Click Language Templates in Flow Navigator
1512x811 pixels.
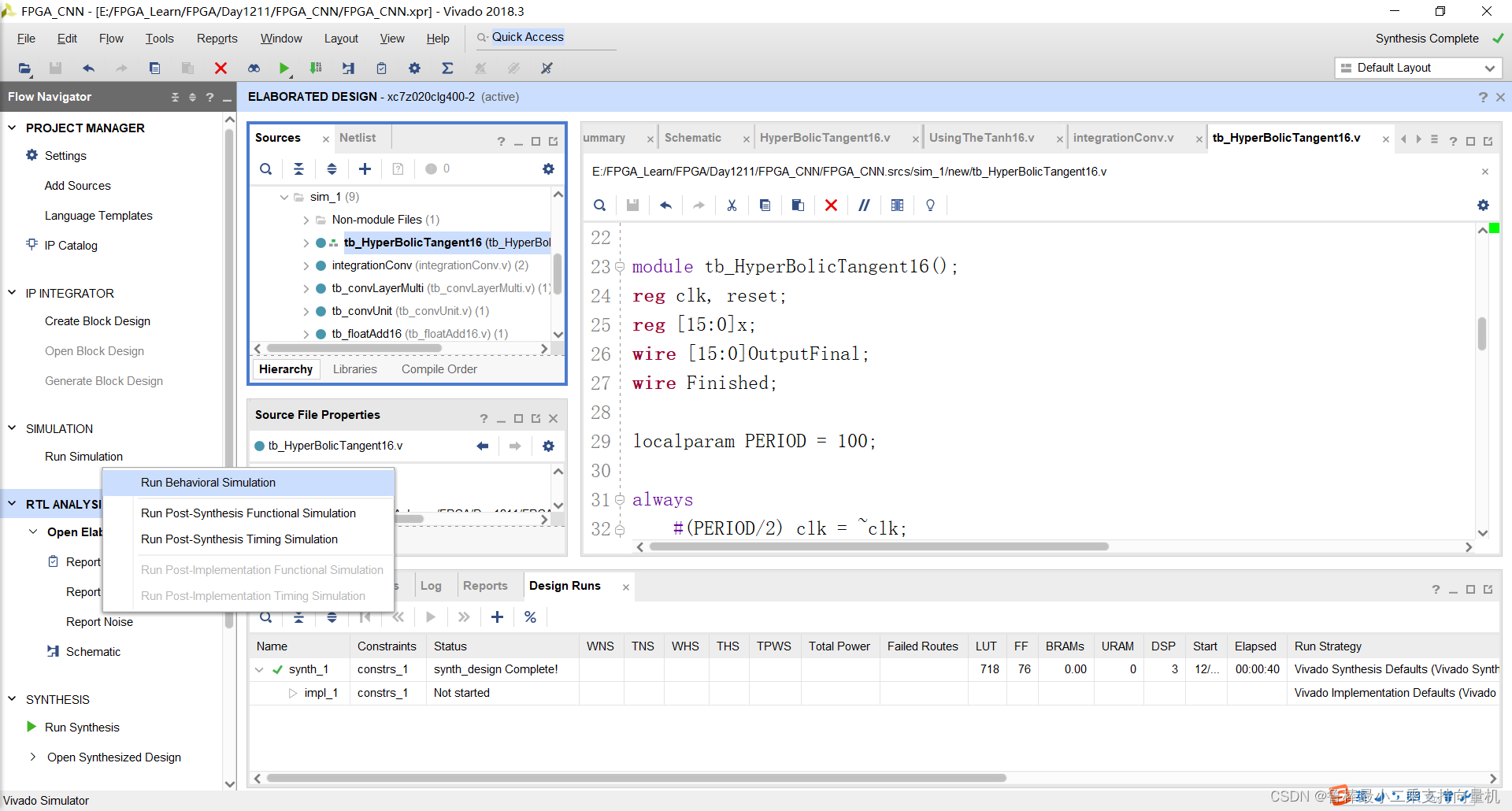coord(98,216)
